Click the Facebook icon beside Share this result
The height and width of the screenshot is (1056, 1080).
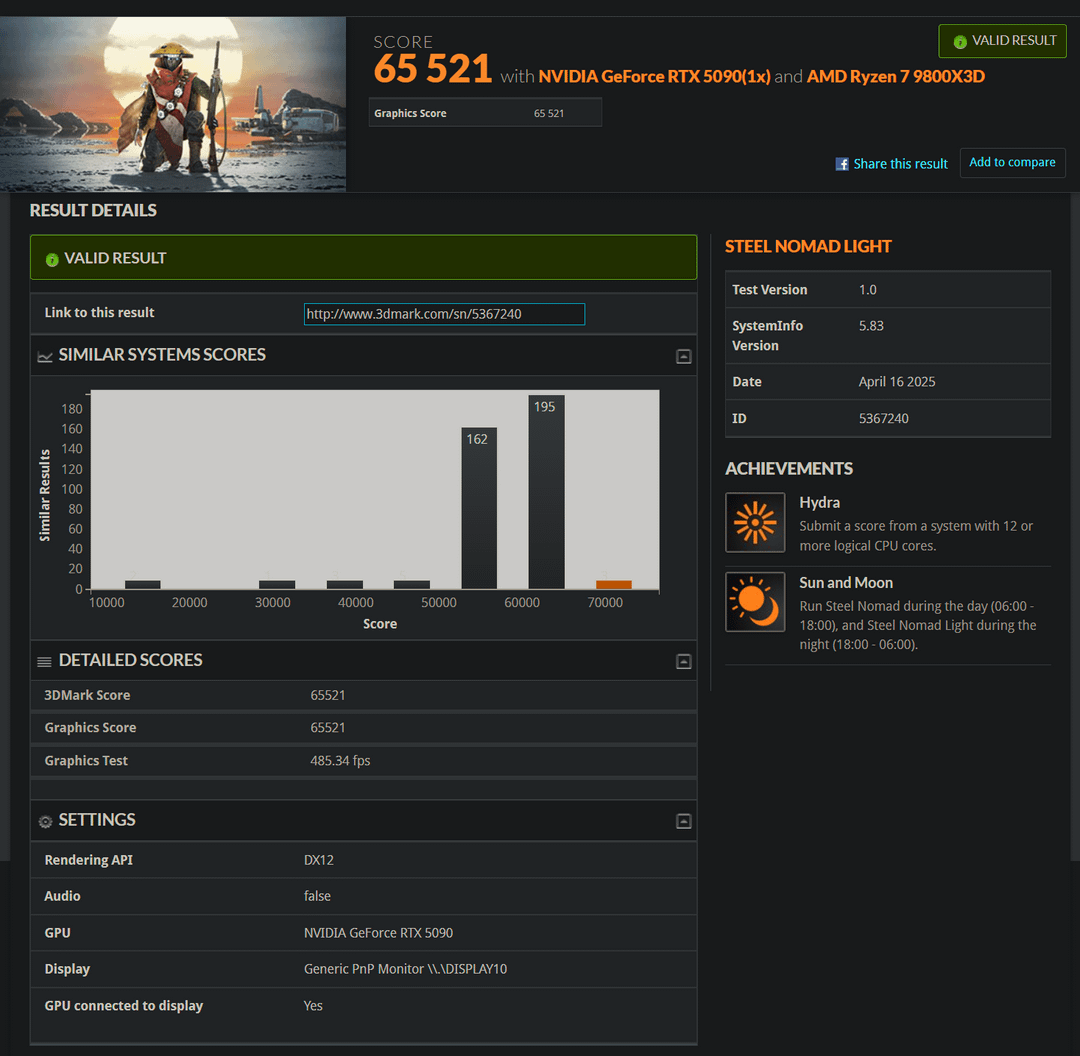point(842,164)
